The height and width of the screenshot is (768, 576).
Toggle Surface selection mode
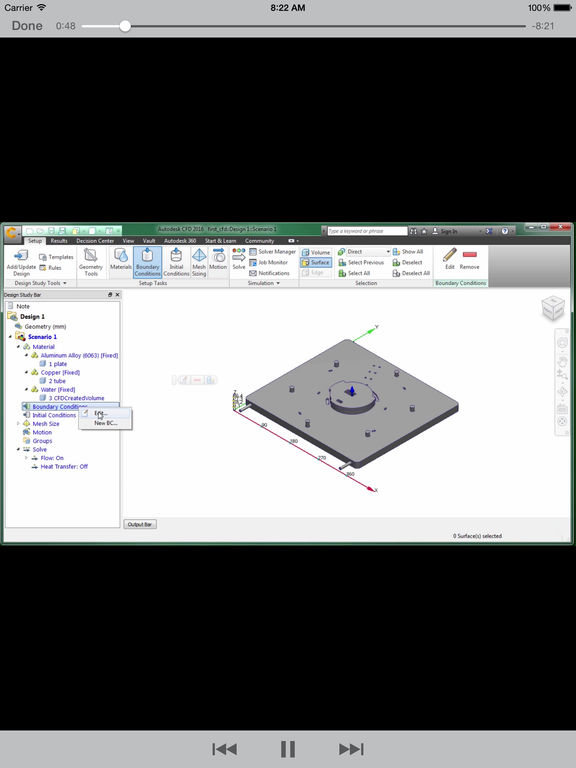click(x=316, y=263)
